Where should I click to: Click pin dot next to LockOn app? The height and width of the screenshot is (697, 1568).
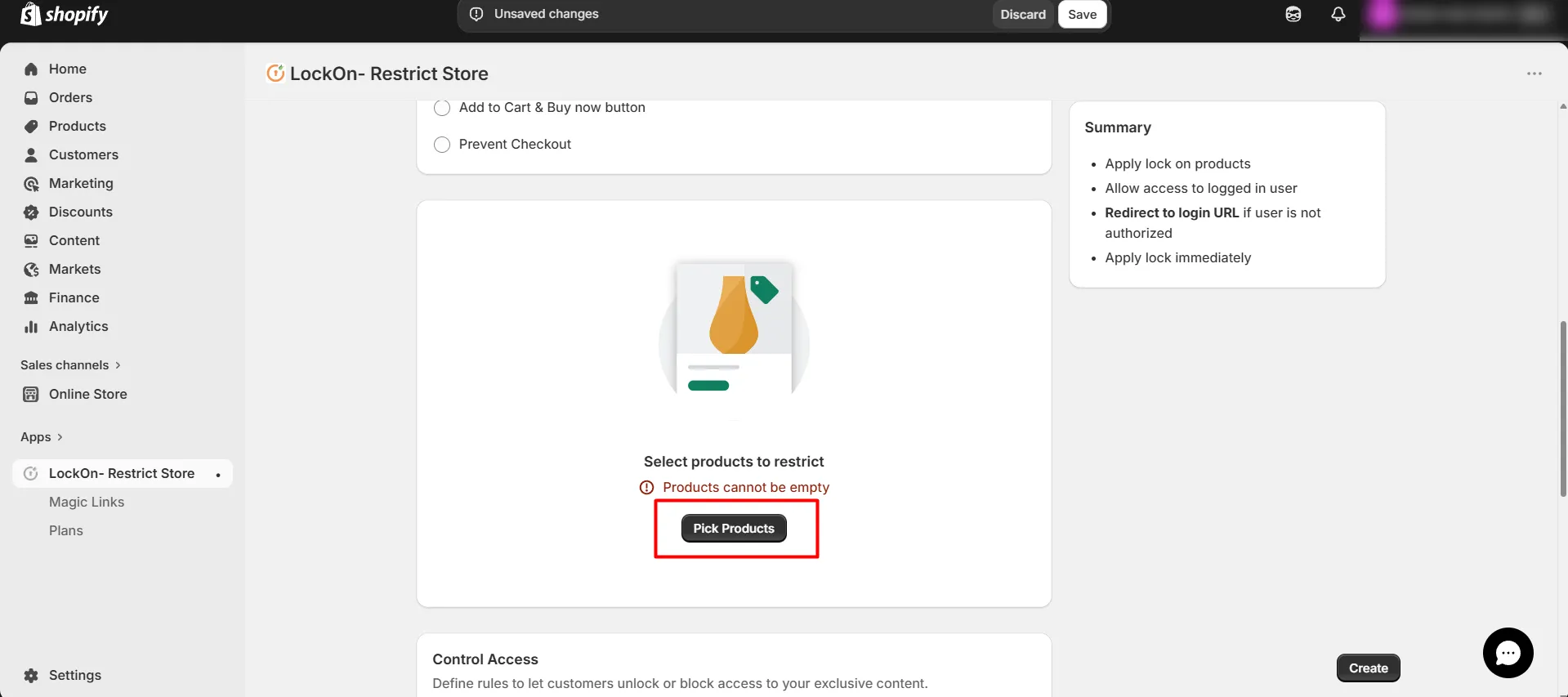(218, 475)
